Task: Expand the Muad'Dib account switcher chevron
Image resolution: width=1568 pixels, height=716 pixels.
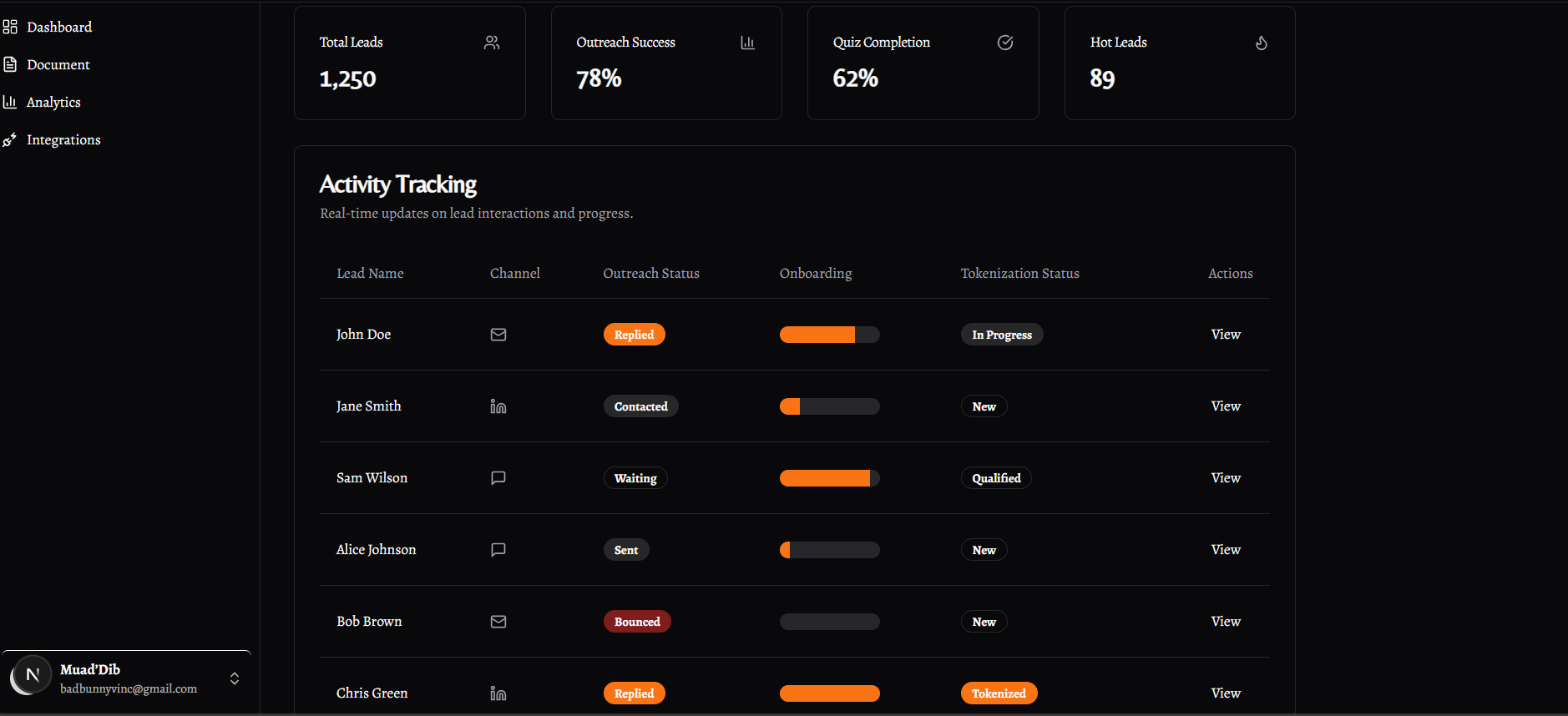Action: coord(235,678)
